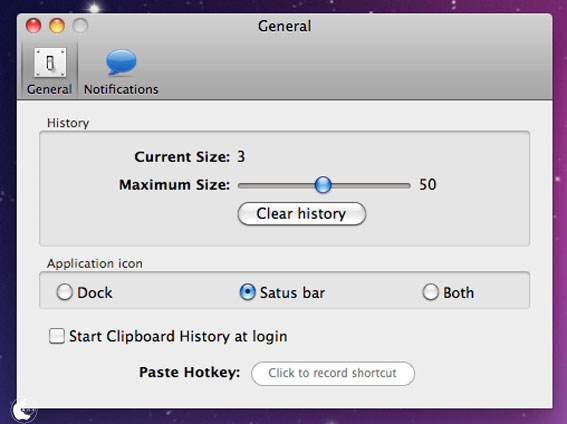
Task: Click the Maximum Size slider knob
Action: coord(323,185)
